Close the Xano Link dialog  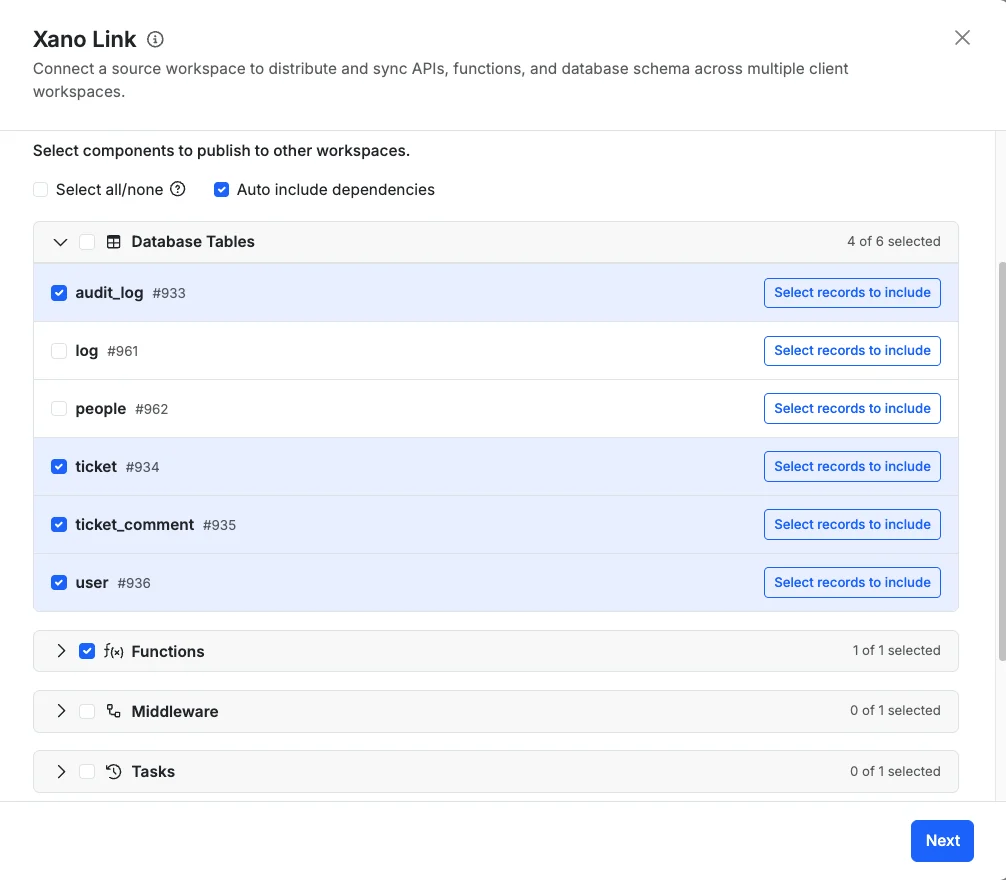(x=962, y=38)
